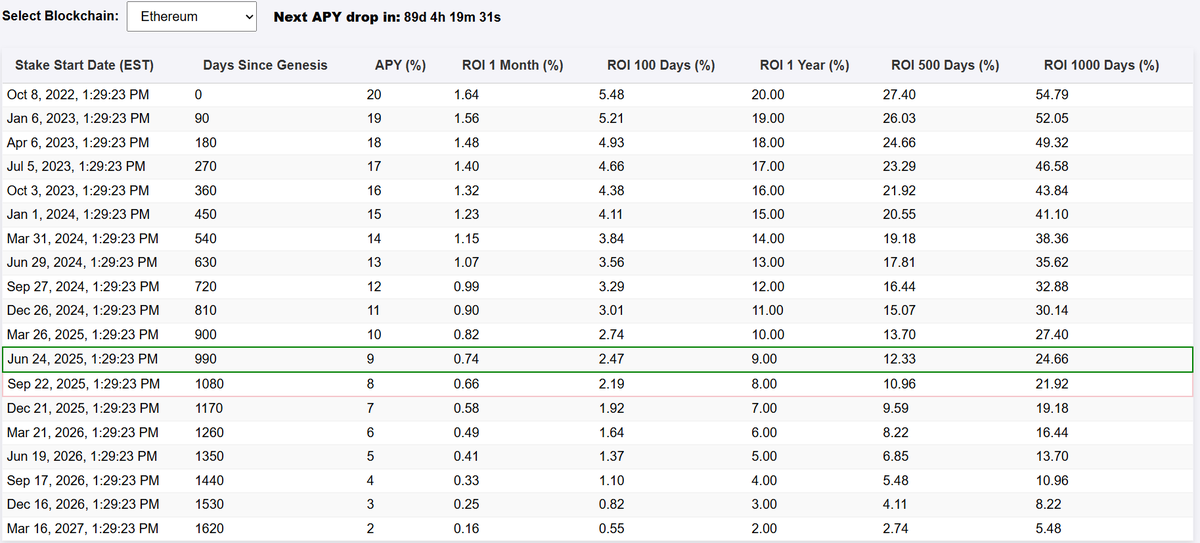Select the Jul 5, 2023 stake date cell

76,166
